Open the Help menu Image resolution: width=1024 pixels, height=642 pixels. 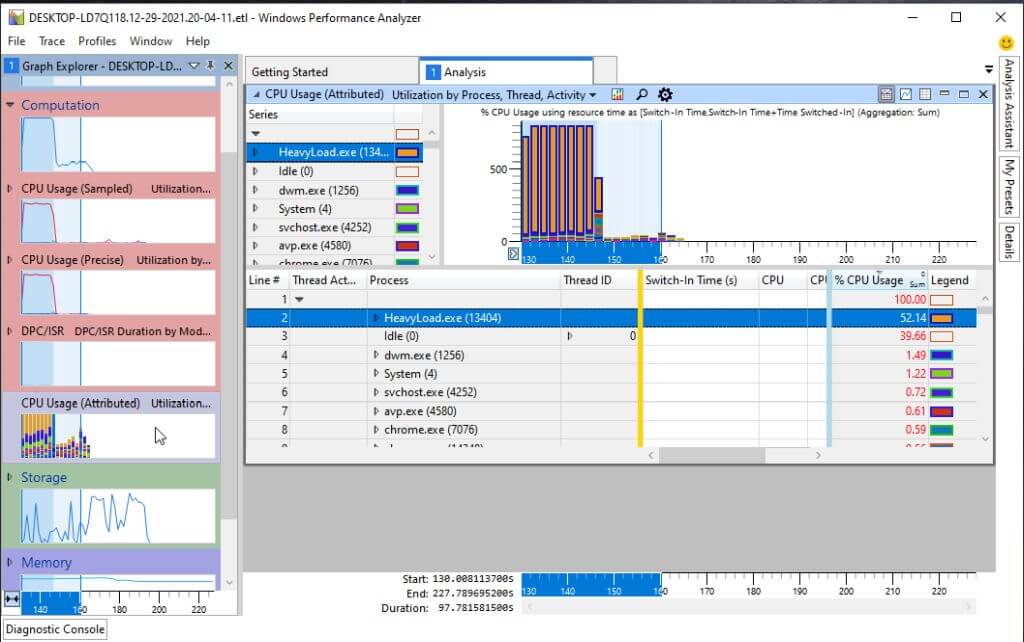(197, 41)
